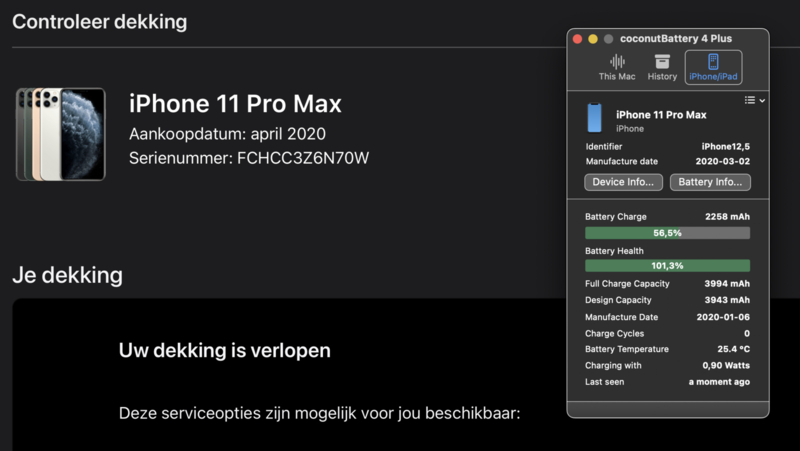
Task: Switch to the History tab label
Action: pos(662,77)
